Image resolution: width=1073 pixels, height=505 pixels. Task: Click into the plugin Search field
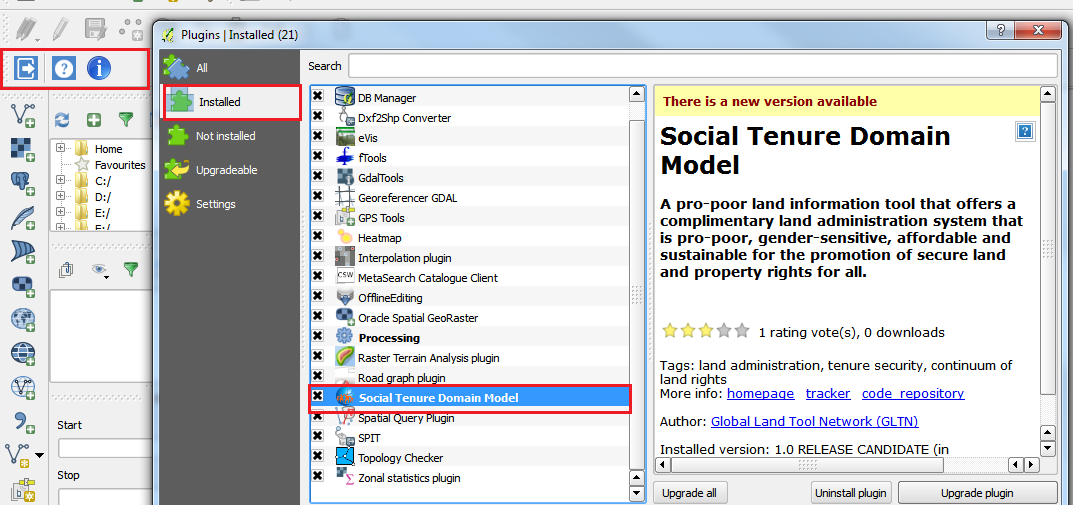click(x=703, y=66)
